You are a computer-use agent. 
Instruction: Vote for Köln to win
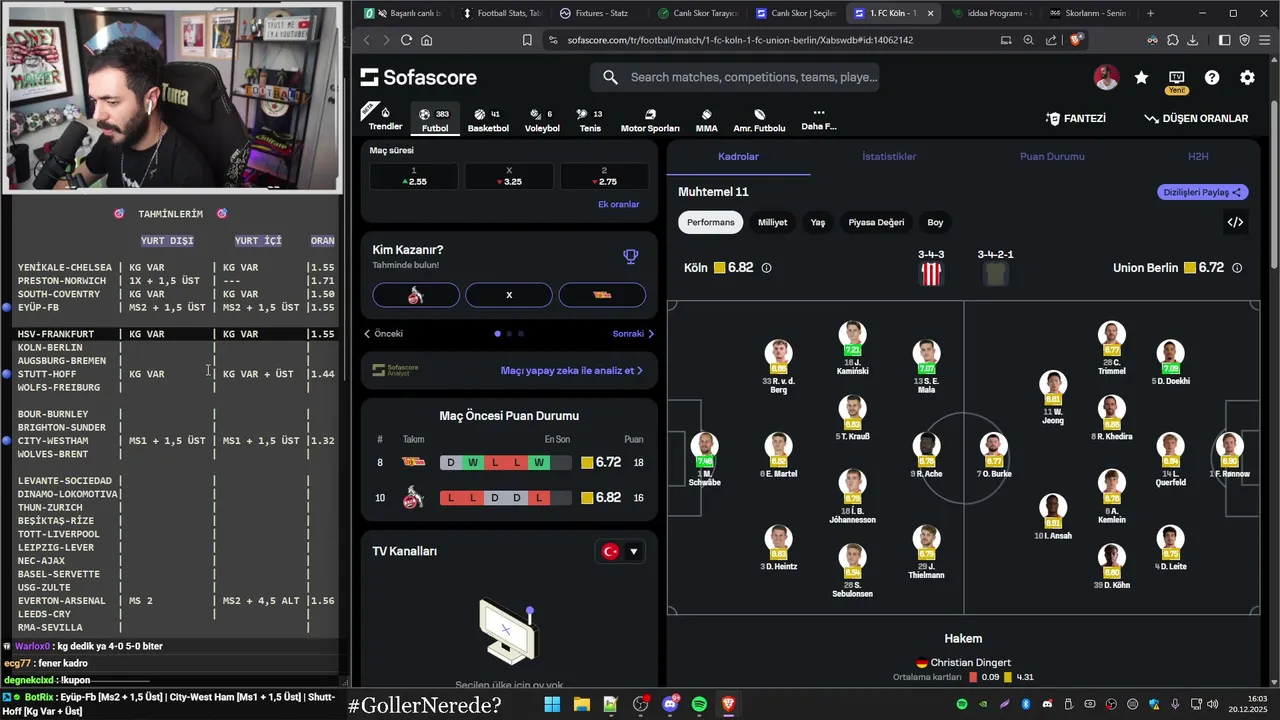click(416, 295)
